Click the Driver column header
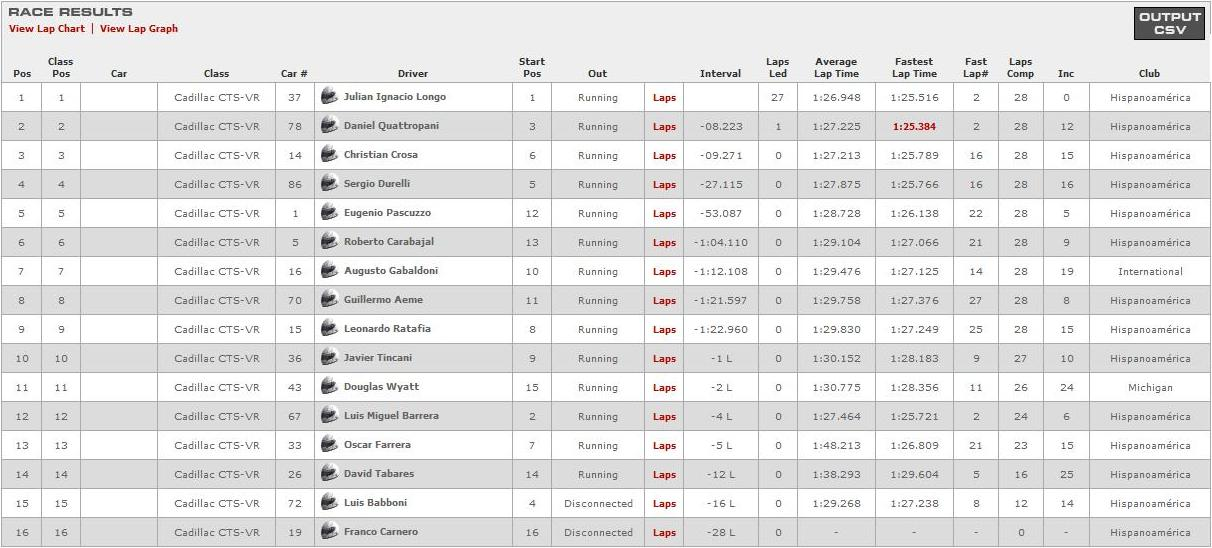 [x=413, y=73]
